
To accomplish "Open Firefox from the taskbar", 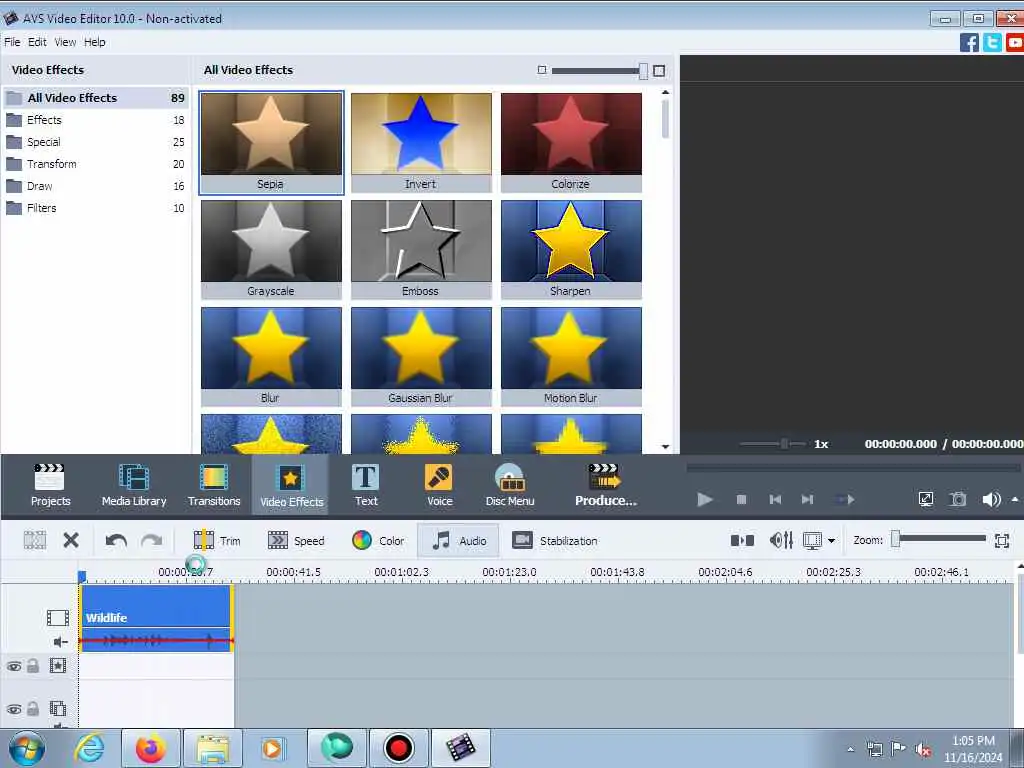I will point(151,748).
